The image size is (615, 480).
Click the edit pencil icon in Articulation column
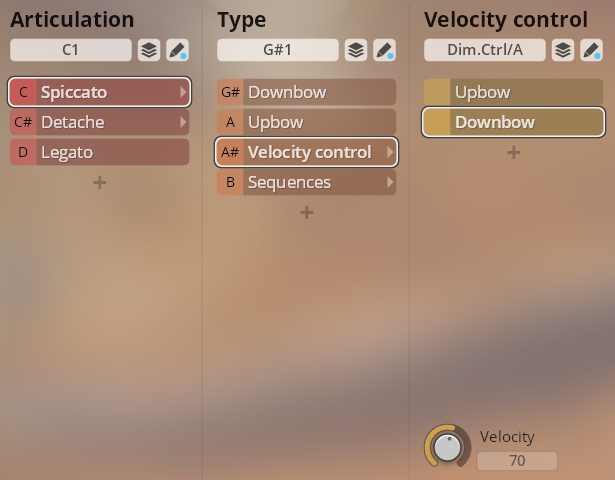coord(177,50)
